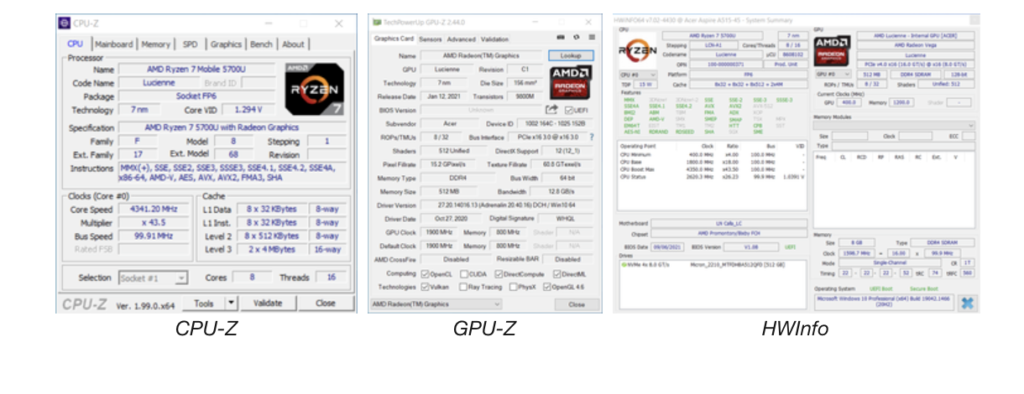Click the Tools dropdown arrow in CPU-Z

231,303
